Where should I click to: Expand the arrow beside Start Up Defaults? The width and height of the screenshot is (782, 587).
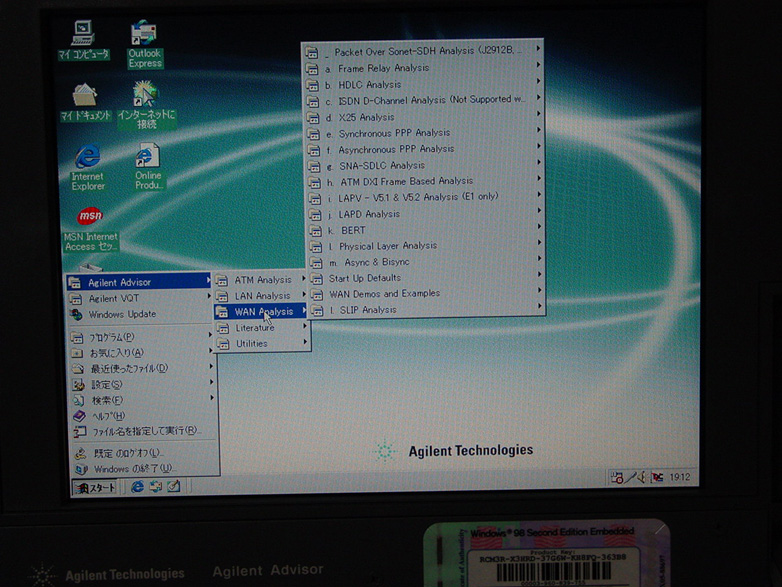539,274
